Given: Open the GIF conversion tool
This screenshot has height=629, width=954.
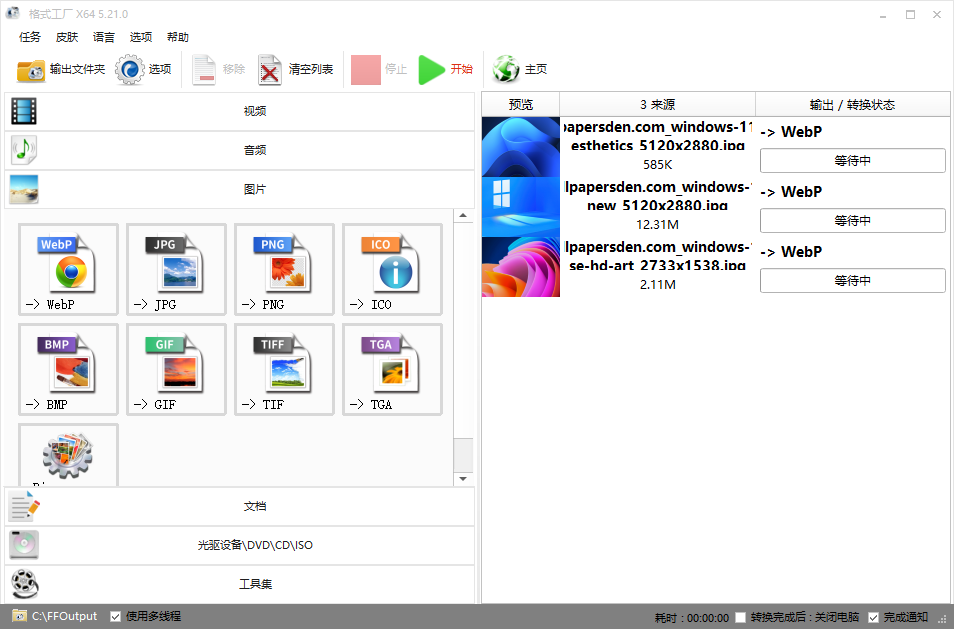Looking at the screenshot, I should tap(176, 369).
